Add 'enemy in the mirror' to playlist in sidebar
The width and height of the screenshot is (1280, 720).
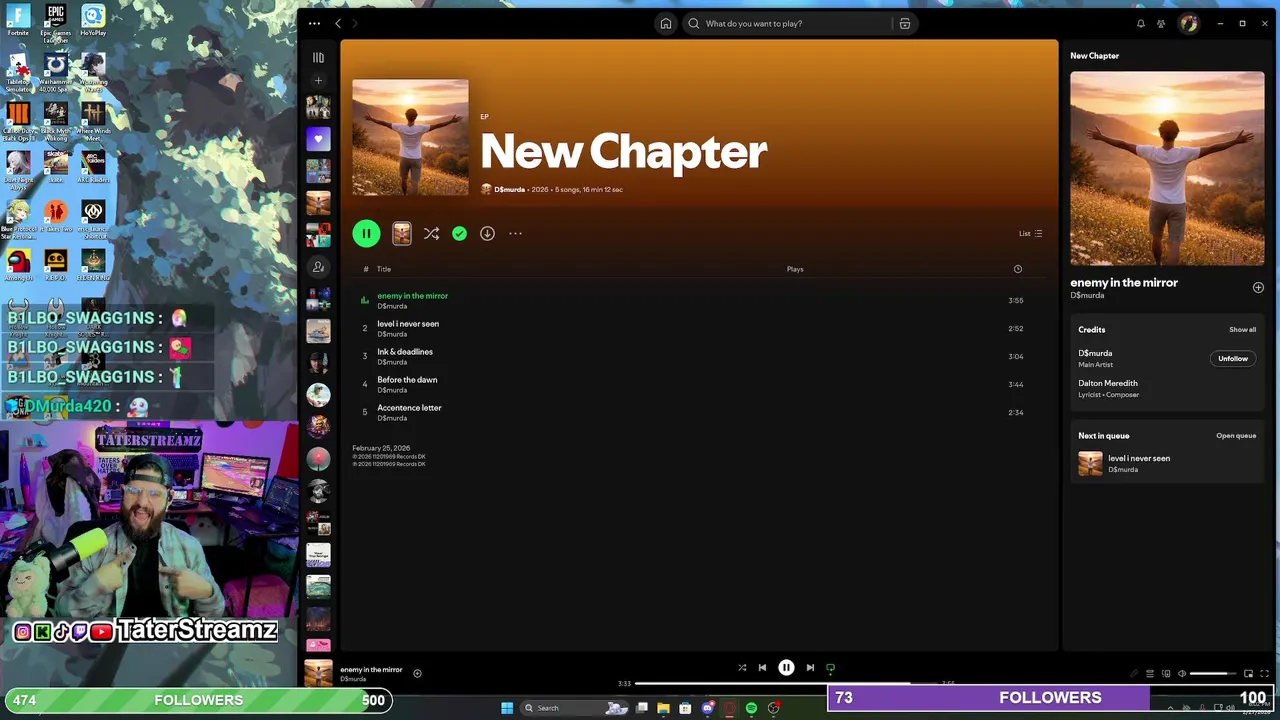(1258, 287)
